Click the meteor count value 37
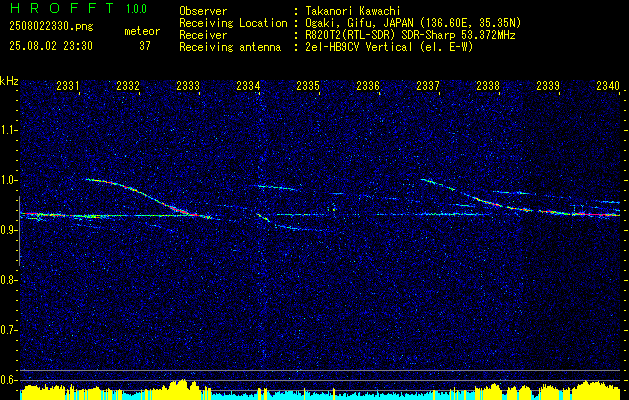Image resolution: width=629 pixels, height=400 pixels. [145, 46]
